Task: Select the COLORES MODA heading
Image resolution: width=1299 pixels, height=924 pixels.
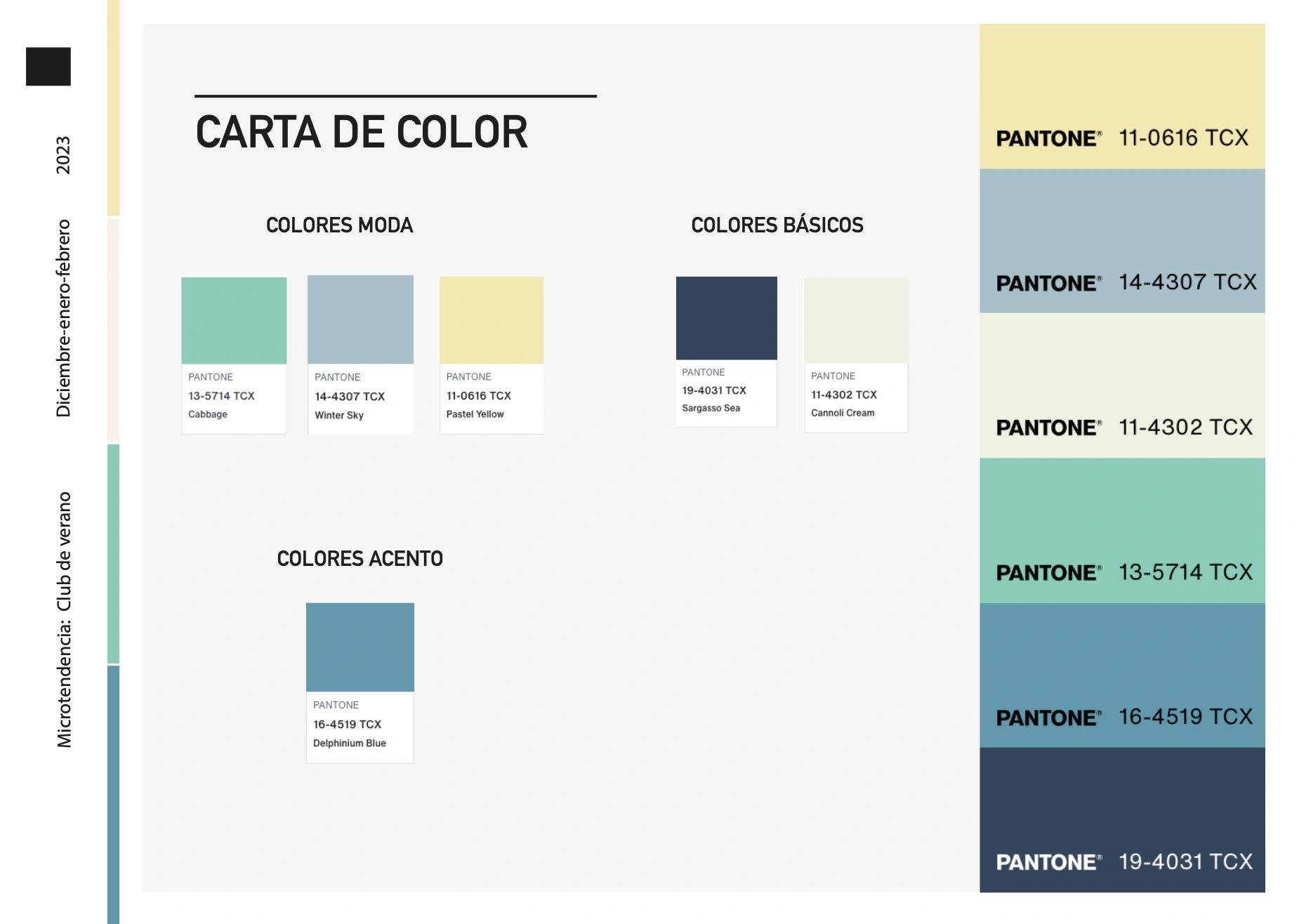Action: point(339,225)
